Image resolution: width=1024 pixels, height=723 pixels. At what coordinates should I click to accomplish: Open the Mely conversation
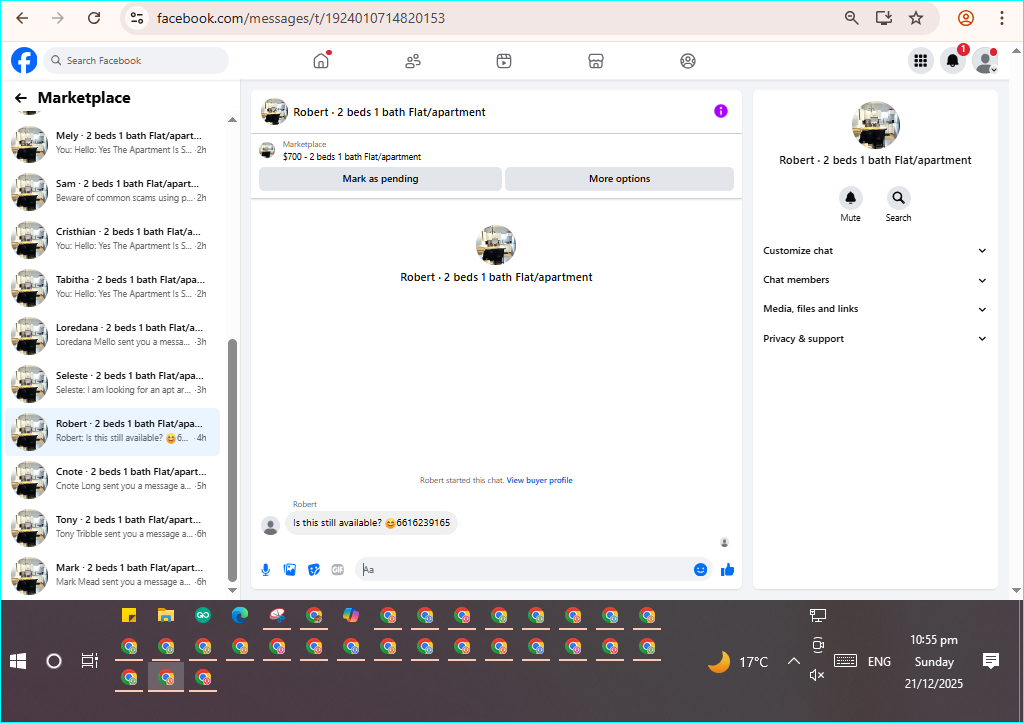[x=112, y=144]
